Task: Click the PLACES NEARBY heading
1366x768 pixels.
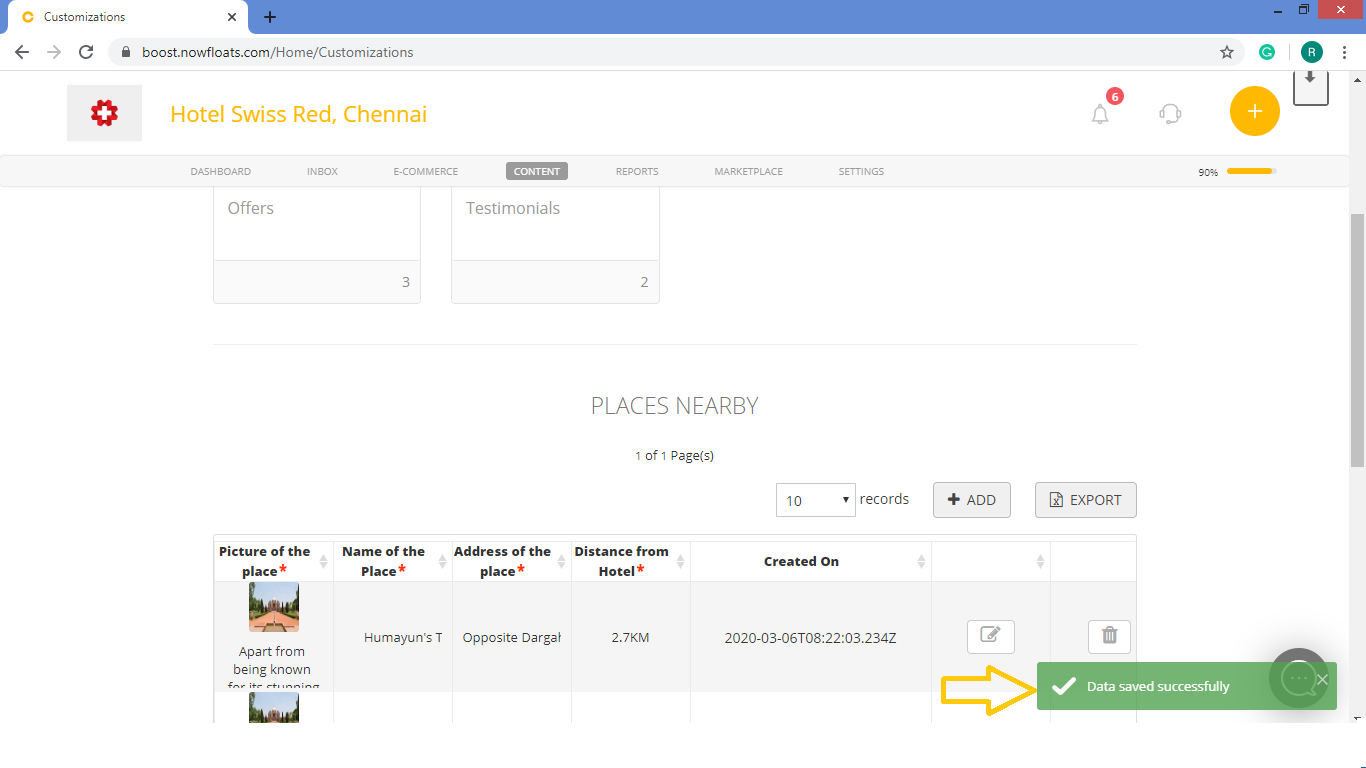Action: [675, 406]
